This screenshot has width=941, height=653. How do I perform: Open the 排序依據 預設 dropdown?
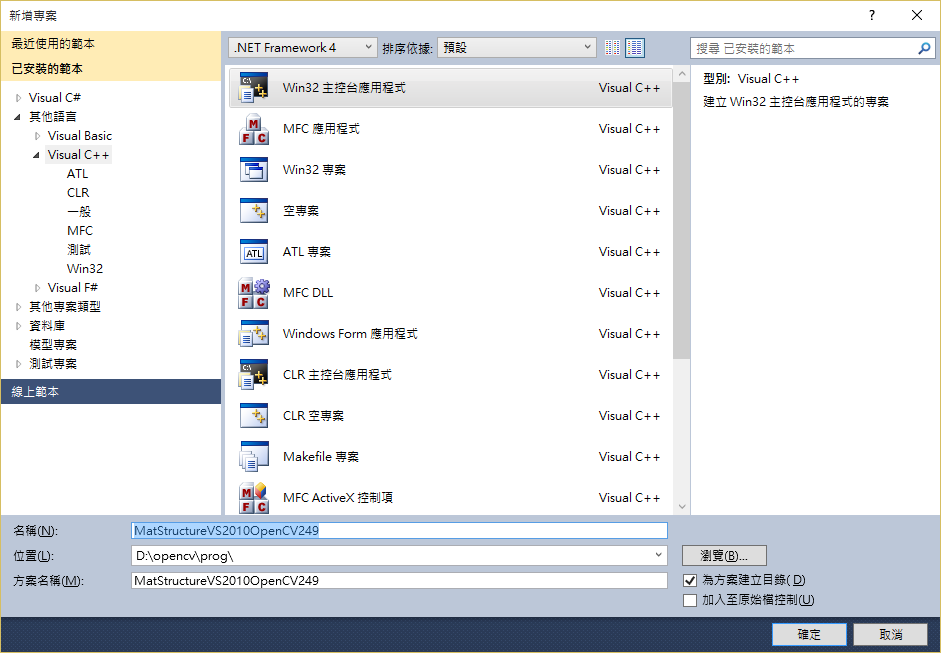(x=517, y=47)
